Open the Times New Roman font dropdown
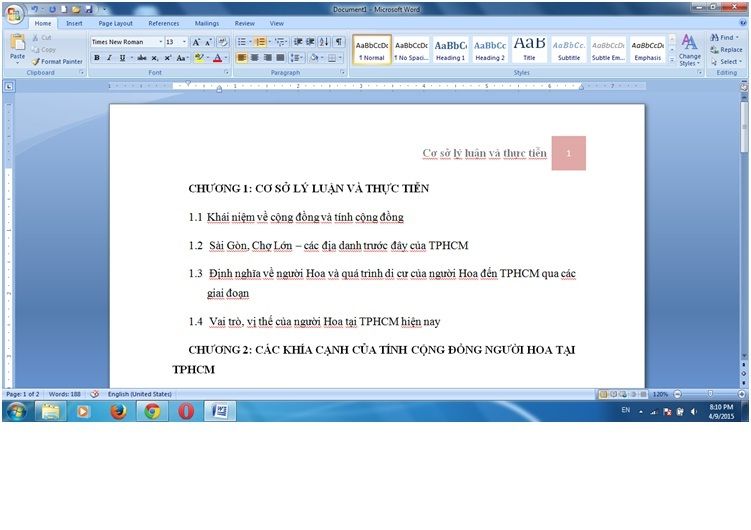The height and width of the screenshot is (530, 751). 160,42
